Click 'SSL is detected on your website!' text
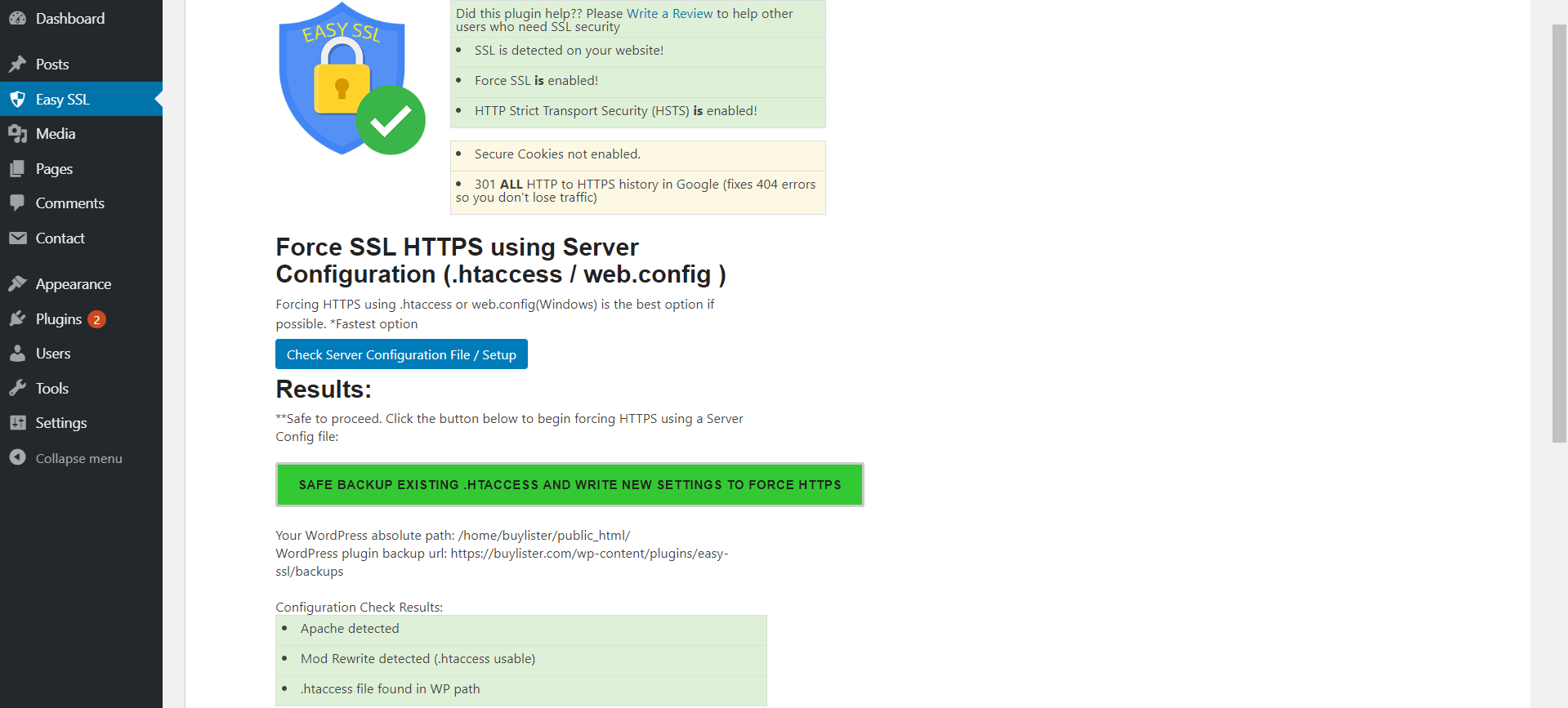The height and width of the screenshot is (708, 1568). [x=569, y=51]
